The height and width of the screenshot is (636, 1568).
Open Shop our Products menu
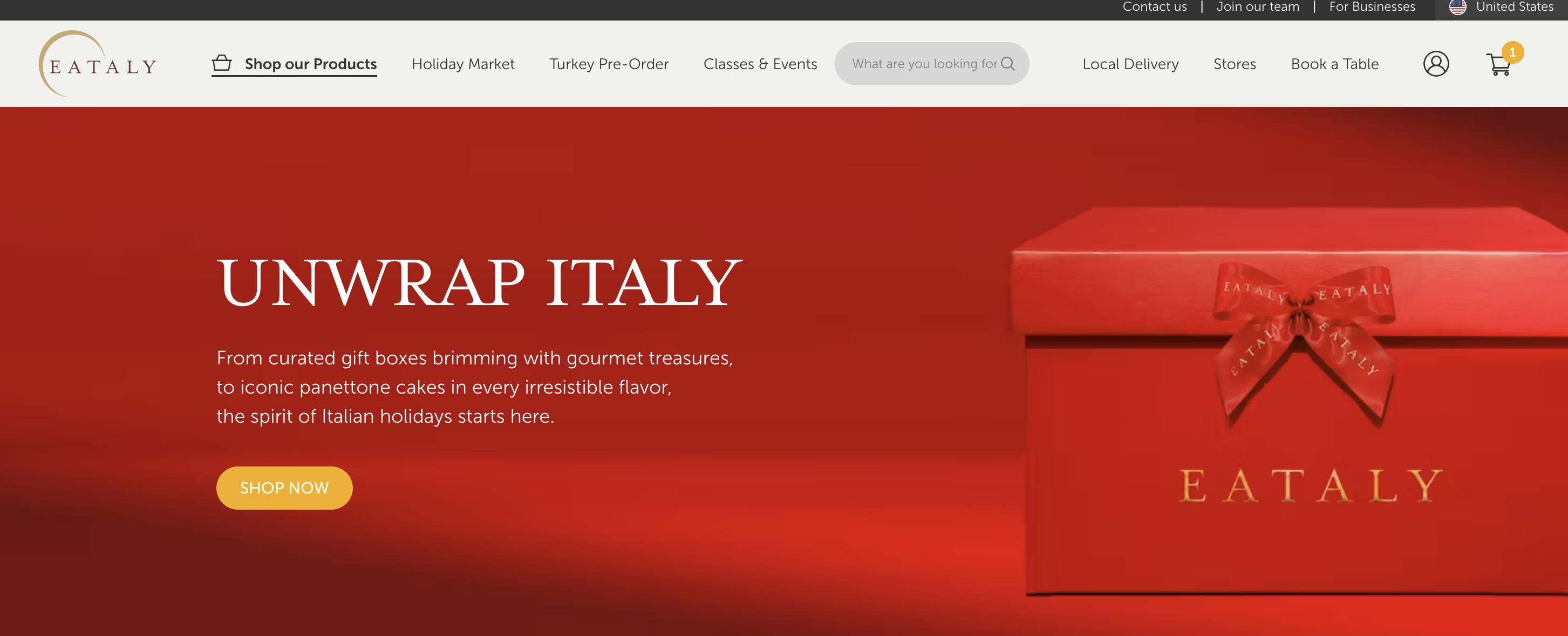[x=310, y=64]
